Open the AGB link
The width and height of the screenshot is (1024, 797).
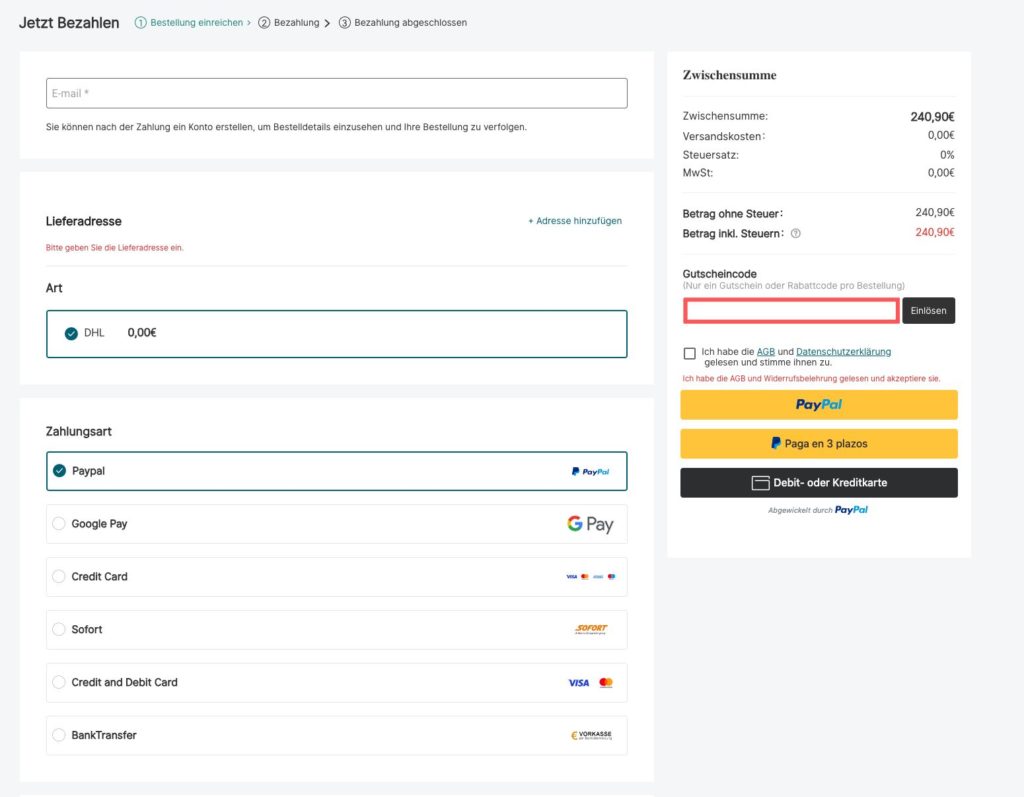click(x=765, y=351)
